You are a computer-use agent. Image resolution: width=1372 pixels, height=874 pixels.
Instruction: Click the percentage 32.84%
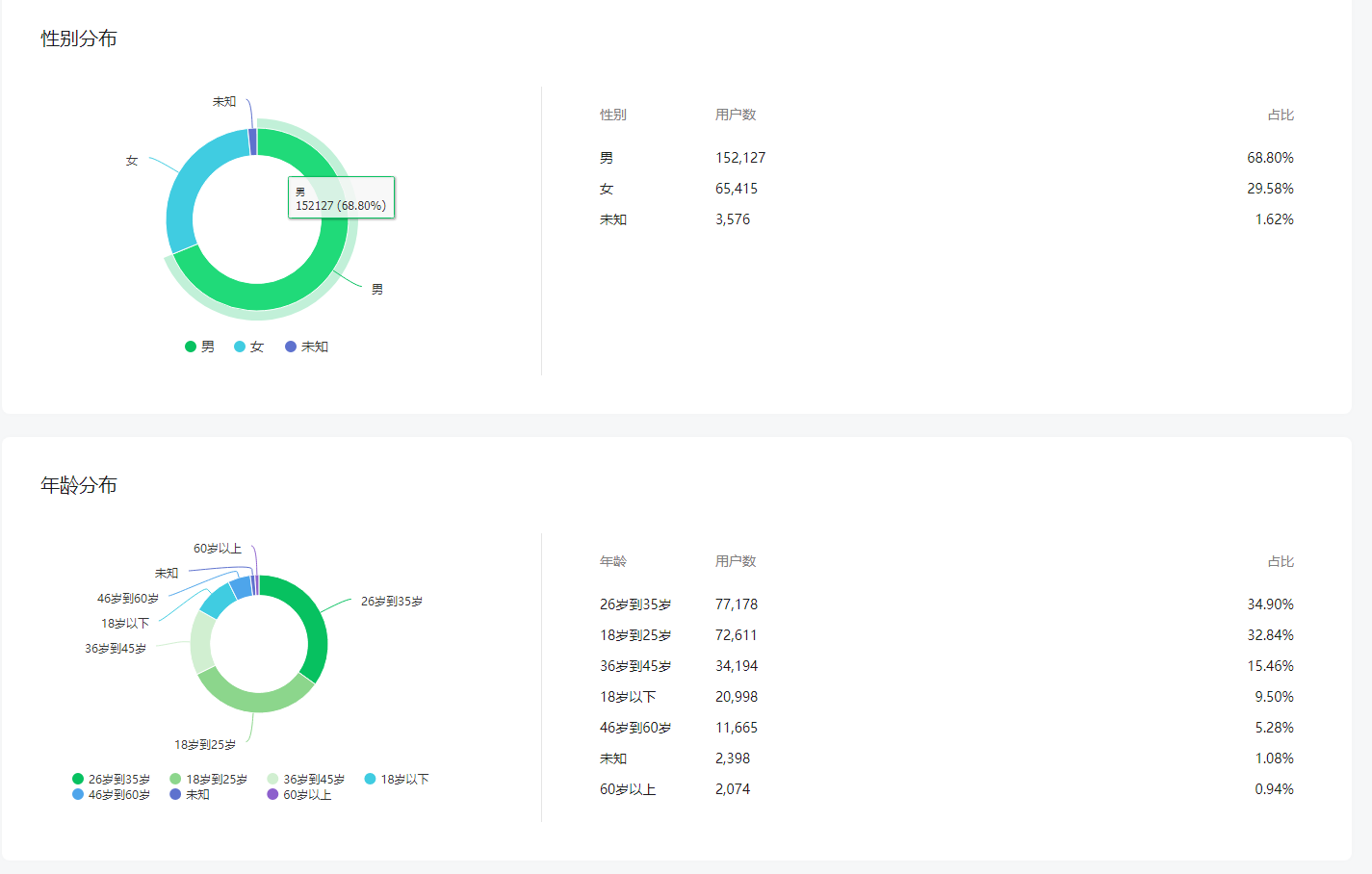[1270, 635]
